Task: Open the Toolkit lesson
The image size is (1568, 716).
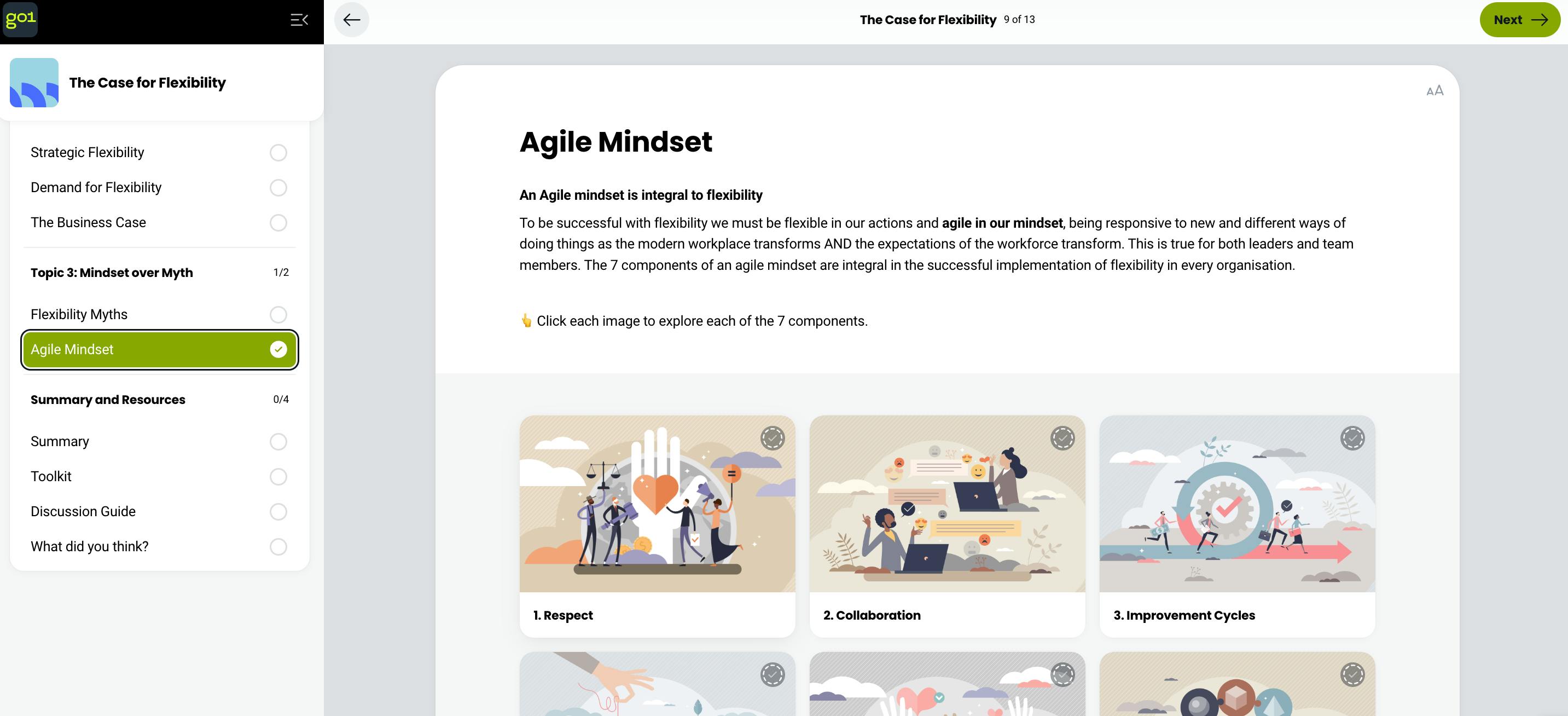Action: [x=159, y=477]
